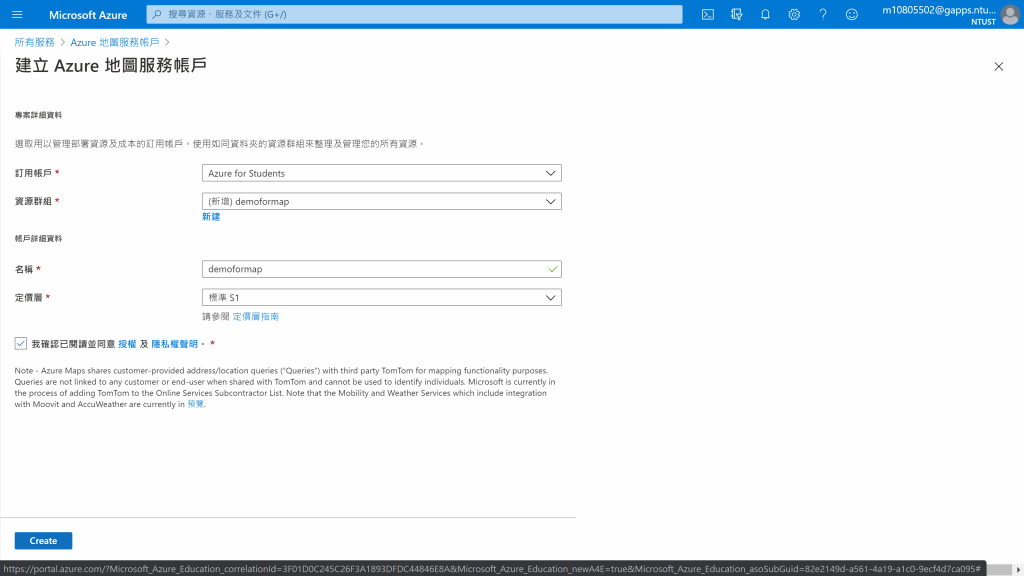Click the search magnifier icon
Screen dimensions: 1024x576
pyautogui.click(x=157, y=14)
